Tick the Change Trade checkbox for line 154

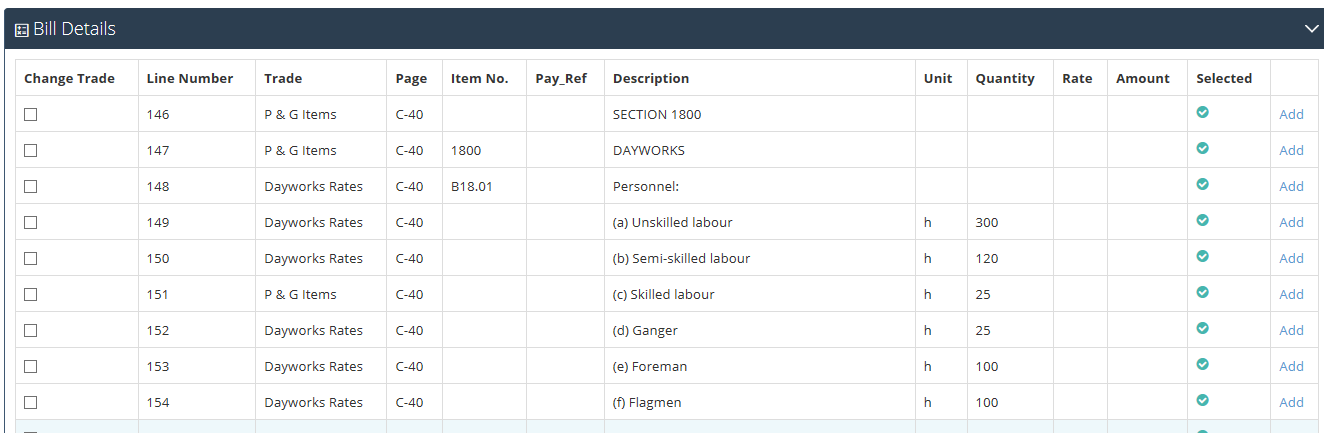[31, 402]
